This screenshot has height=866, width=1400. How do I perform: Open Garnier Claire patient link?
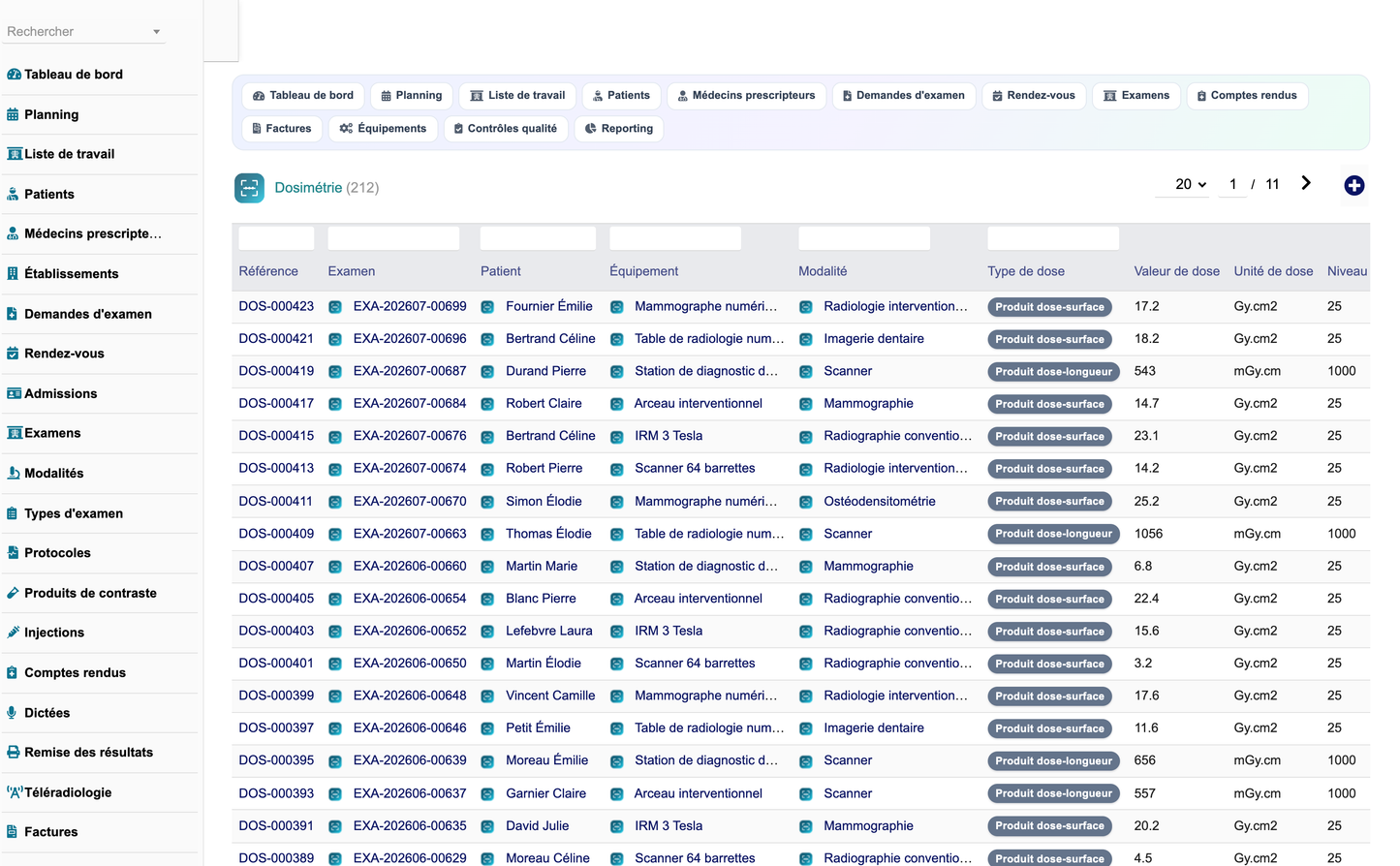click(545, 793)
